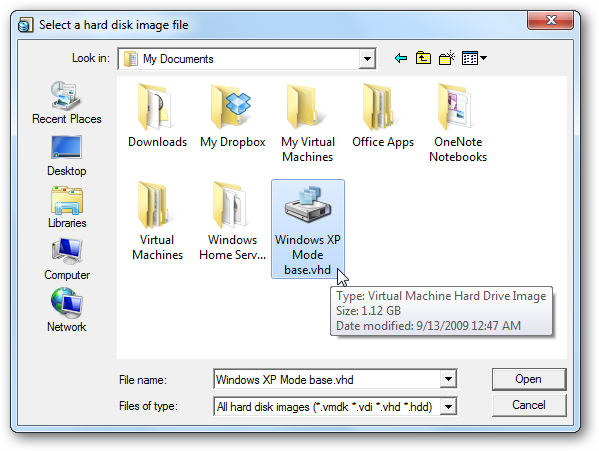Screen dimensions: 599x451
Task: Click the dialog title bar disk icon
Action: click(26, 25)
